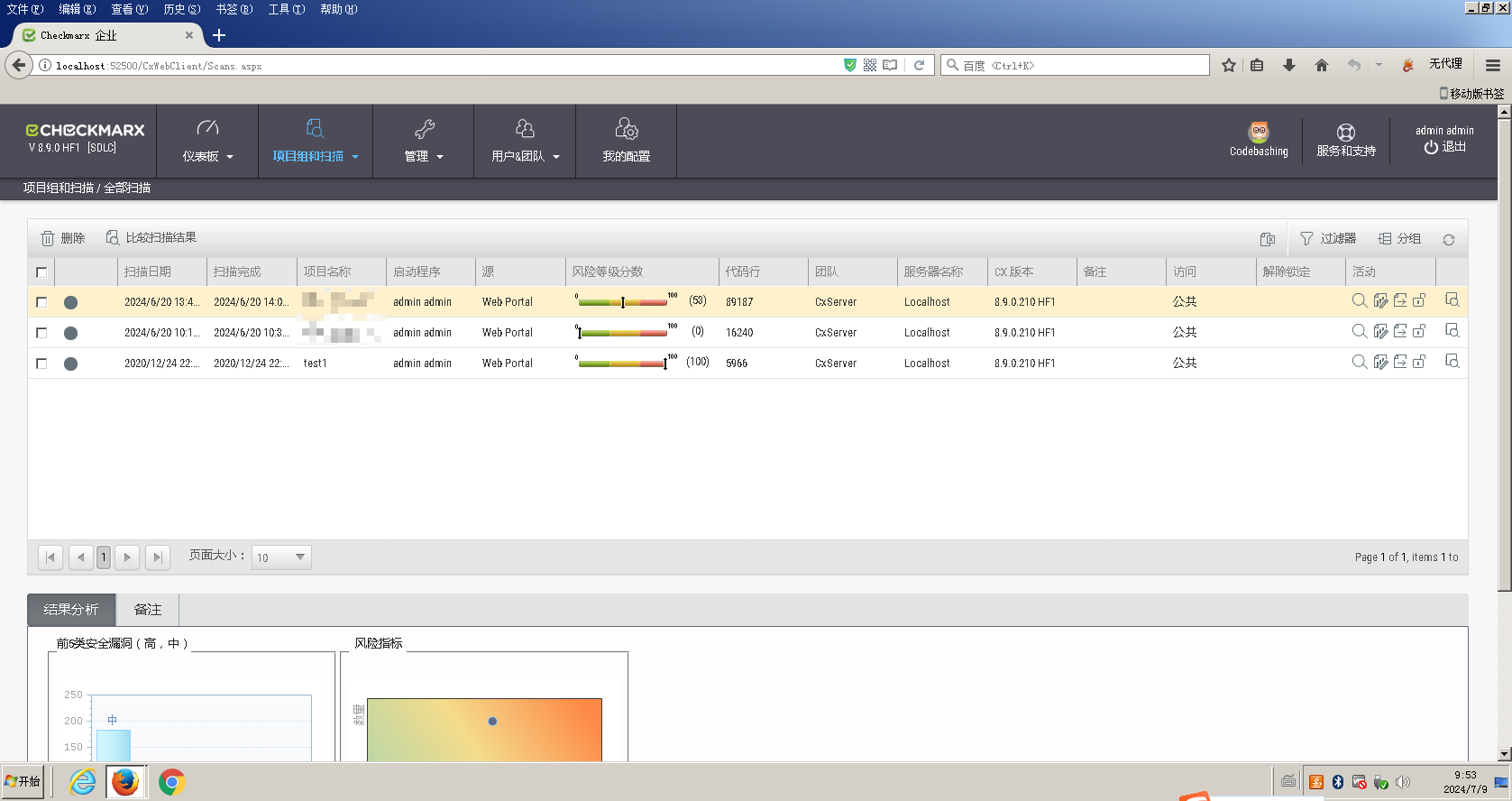
Task: Open 我的配置 settings
Action: click(627, 141)
